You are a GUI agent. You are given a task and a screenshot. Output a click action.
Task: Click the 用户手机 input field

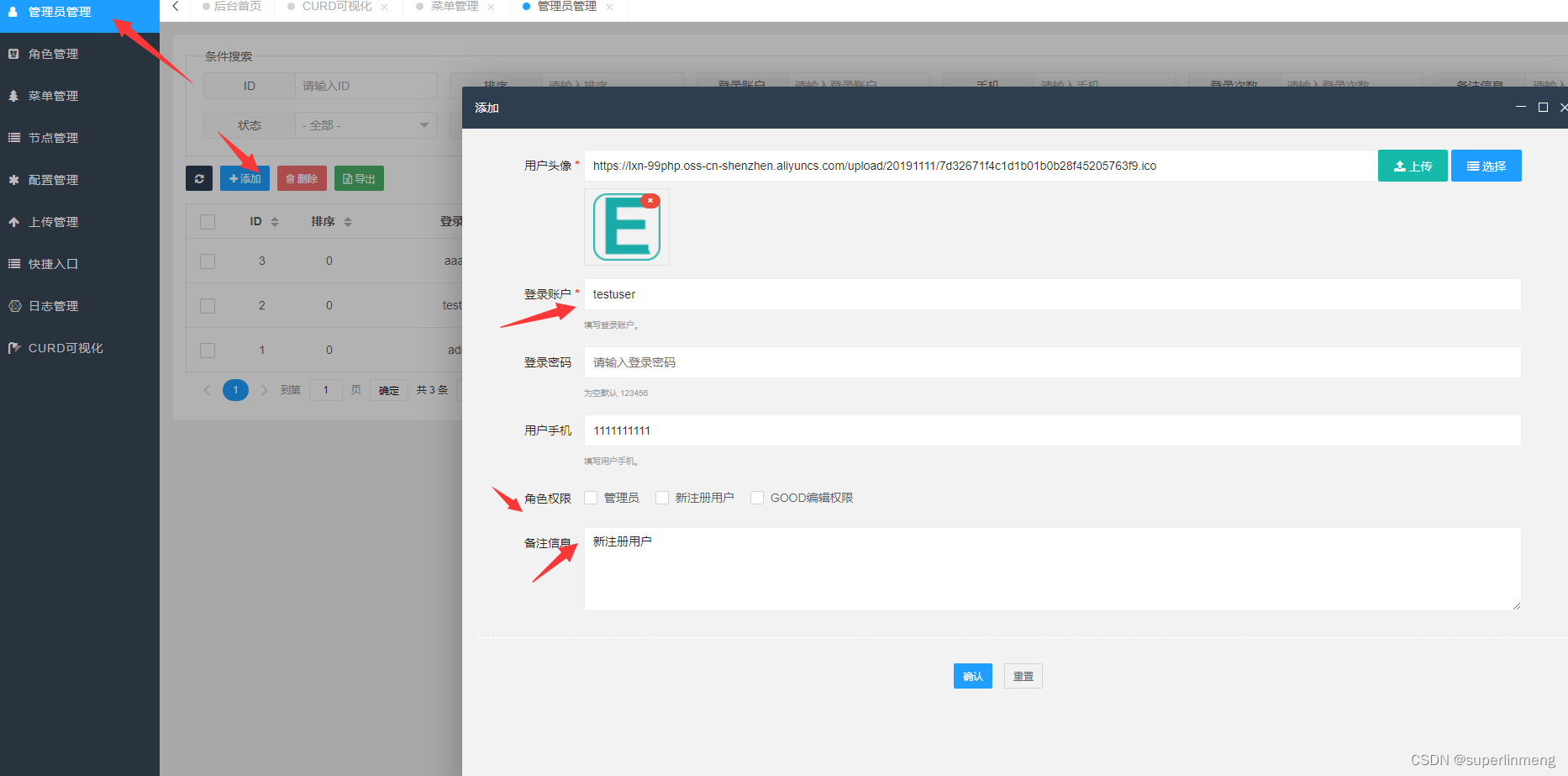click(x=1052, y=430)
